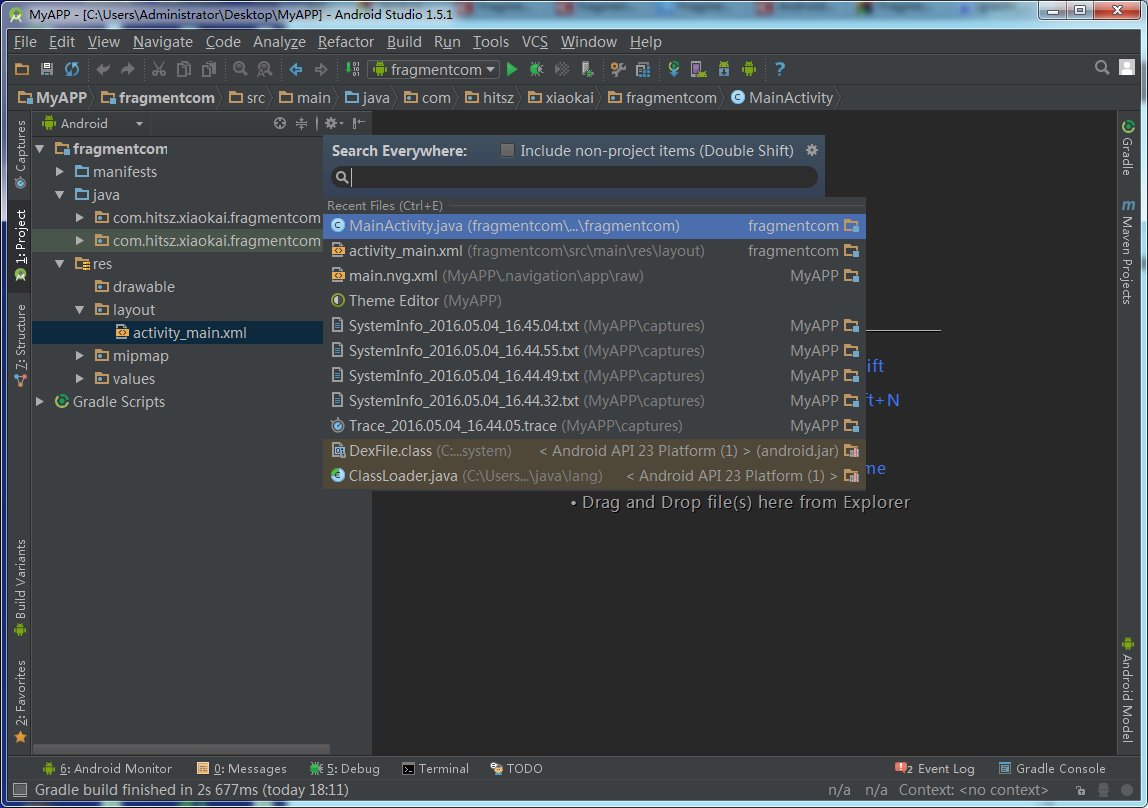Click the search magnifier at top right

point(1102,68)
